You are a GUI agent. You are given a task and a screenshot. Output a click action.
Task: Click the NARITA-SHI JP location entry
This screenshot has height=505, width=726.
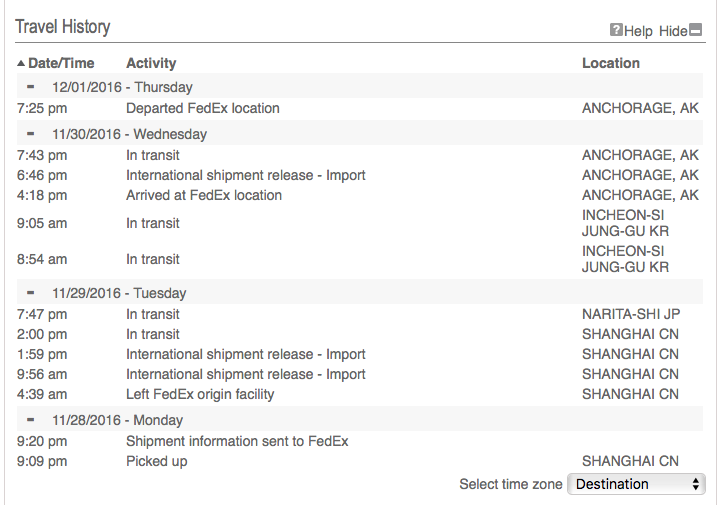631,314
